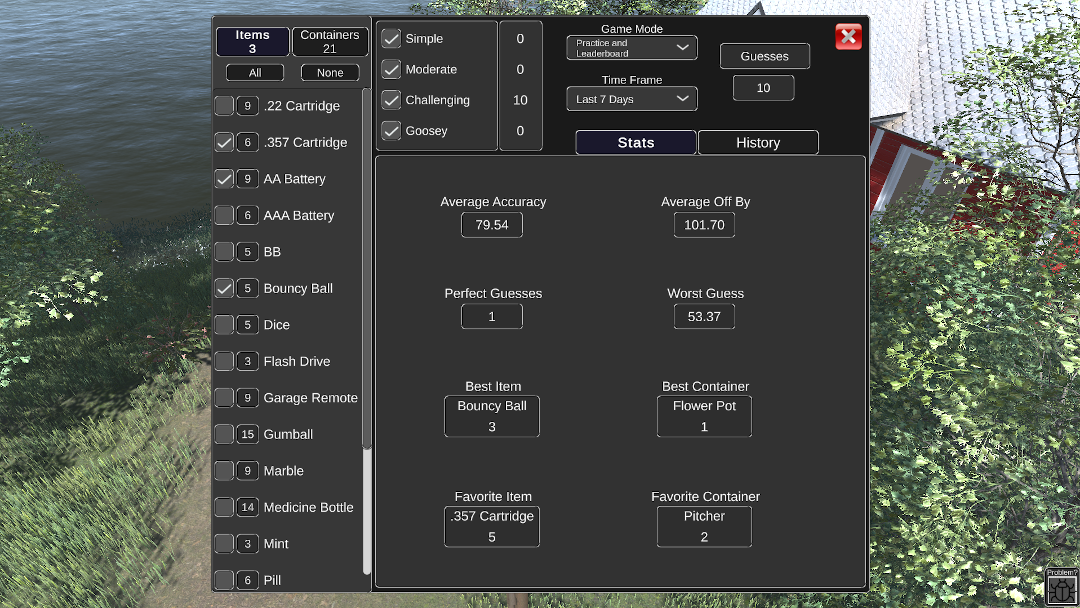This screenshot has height=608, width=1080.
Task: Click the Problem bug report icon
Action: [1061, 587]
